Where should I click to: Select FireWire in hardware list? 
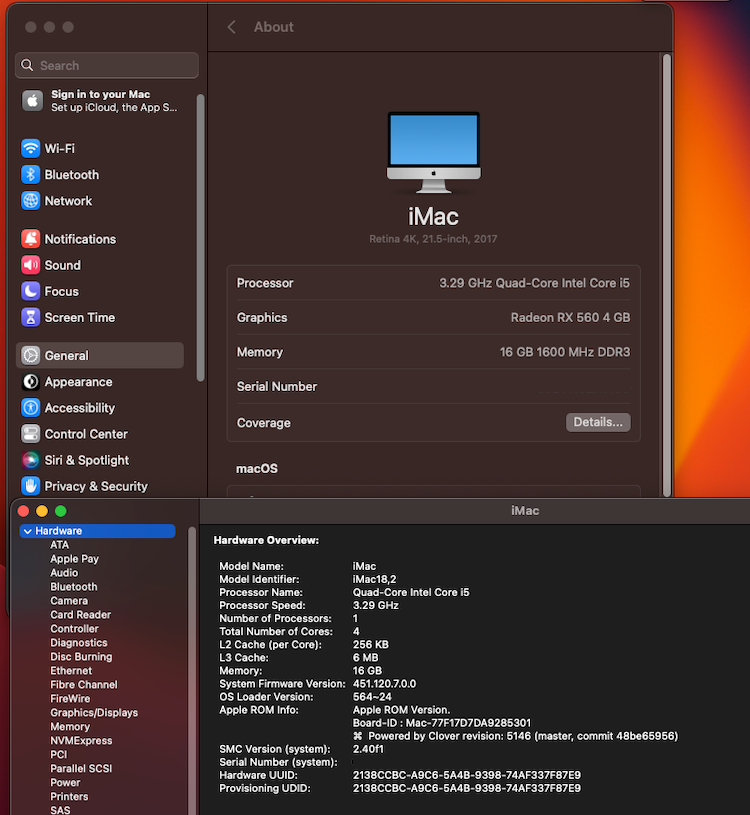pos(70,699)
